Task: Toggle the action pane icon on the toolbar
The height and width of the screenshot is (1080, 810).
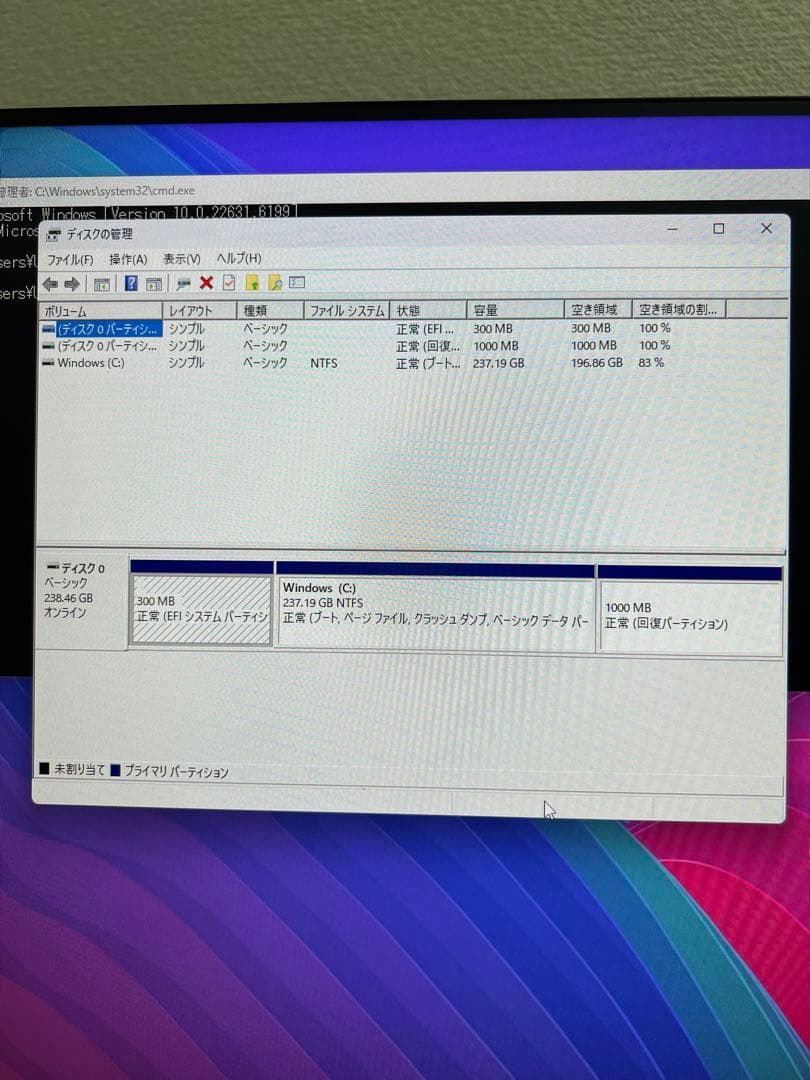Action: pyautogui.click(x=155, y=284)
